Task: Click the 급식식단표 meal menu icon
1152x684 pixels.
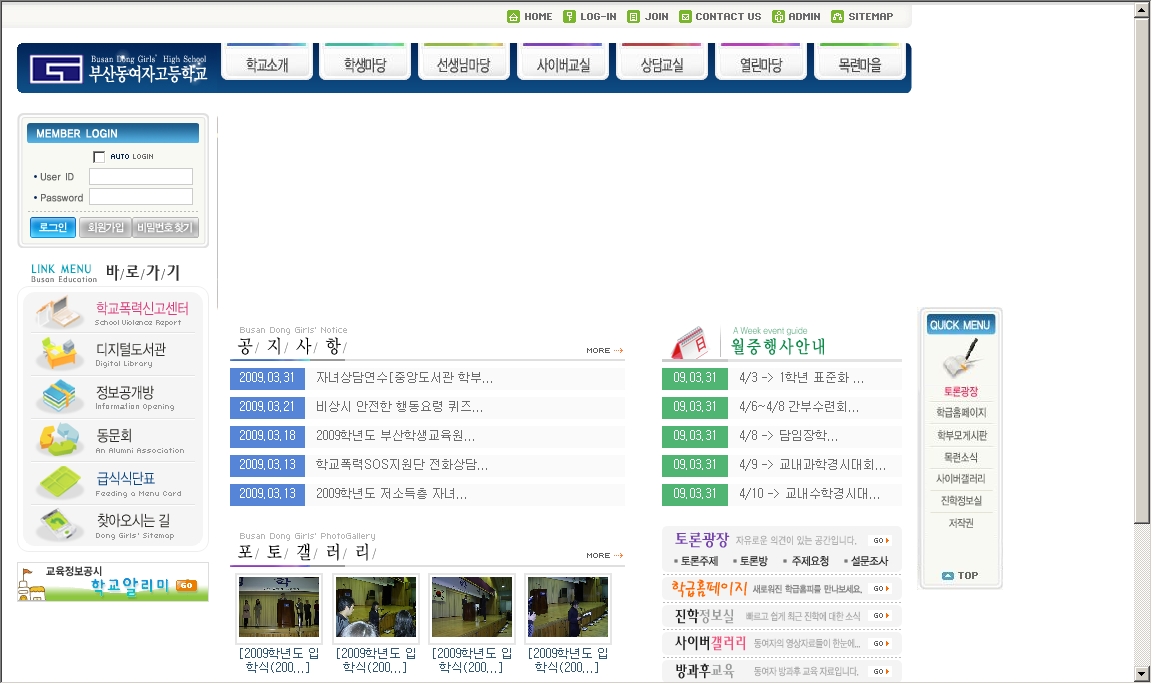Action: point(61,483)
